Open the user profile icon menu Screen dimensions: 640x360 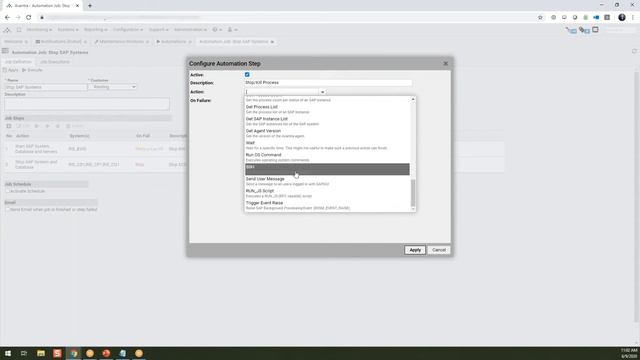pyautogui.click(x=232, y=30)
